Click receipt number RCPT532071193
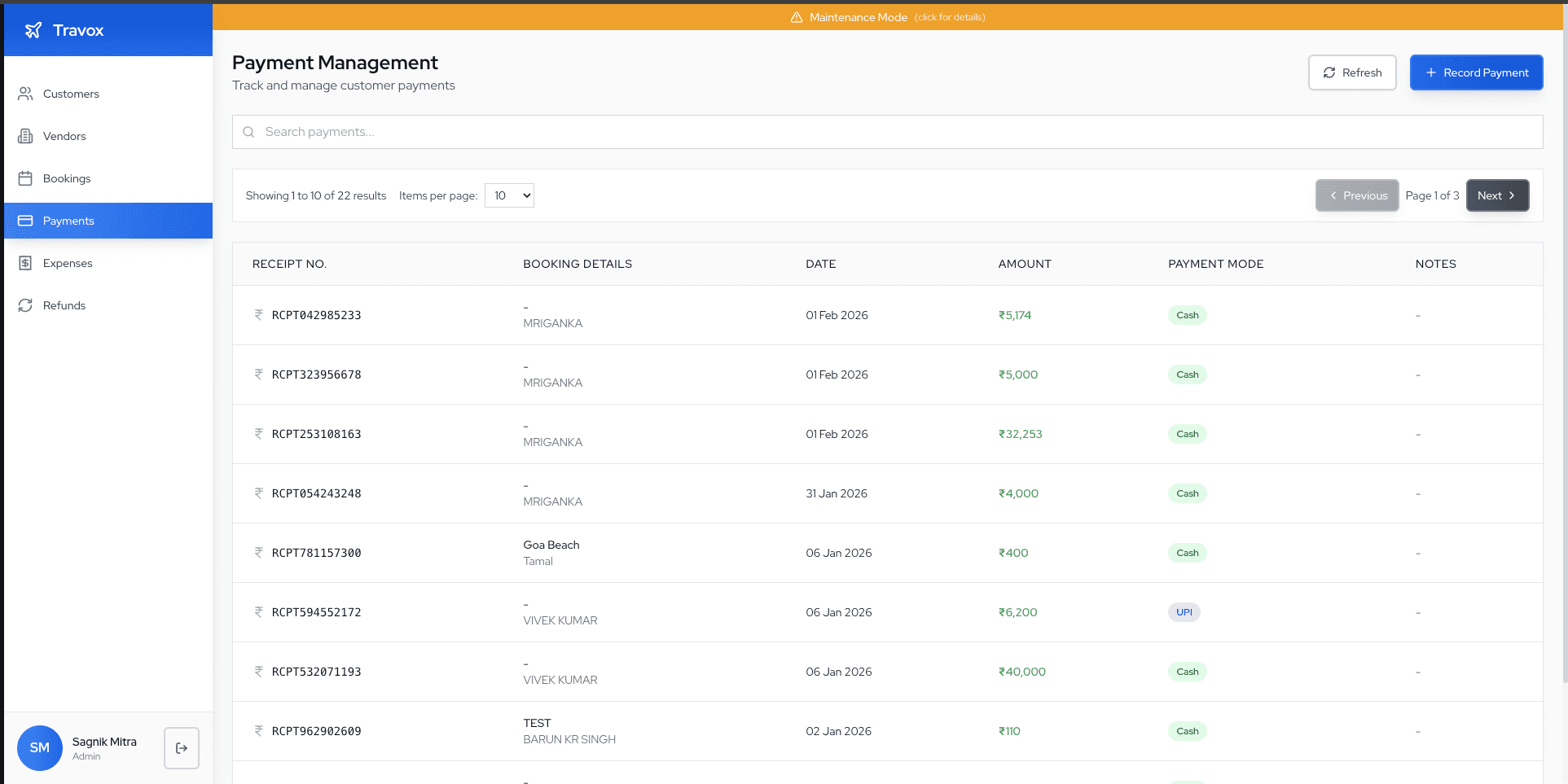Image resolution: width=1568 pixels, height=784 pixels. pyautogui.click(x=317, y=672)
